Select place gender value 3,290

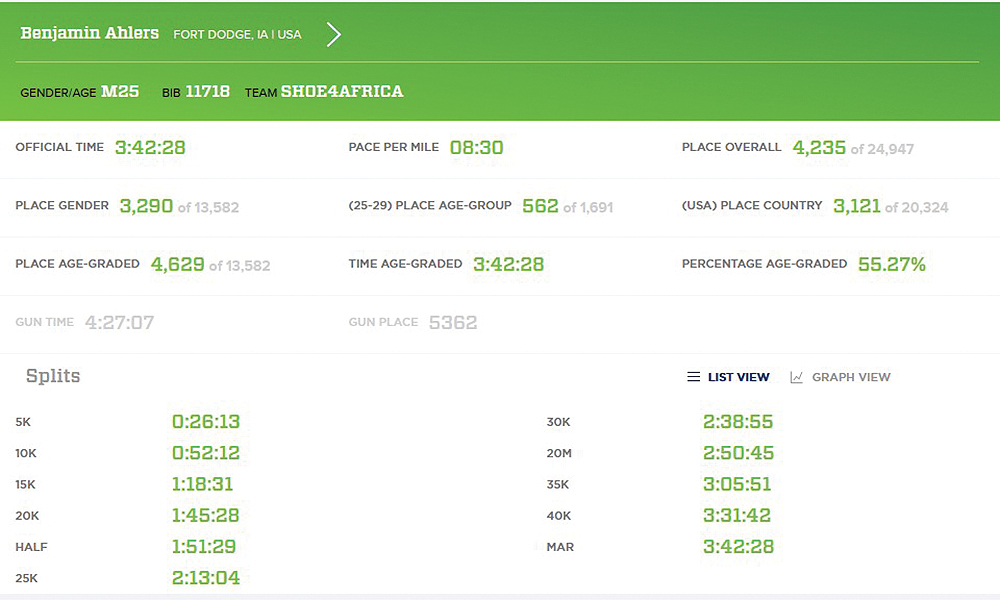coord(146,207)
